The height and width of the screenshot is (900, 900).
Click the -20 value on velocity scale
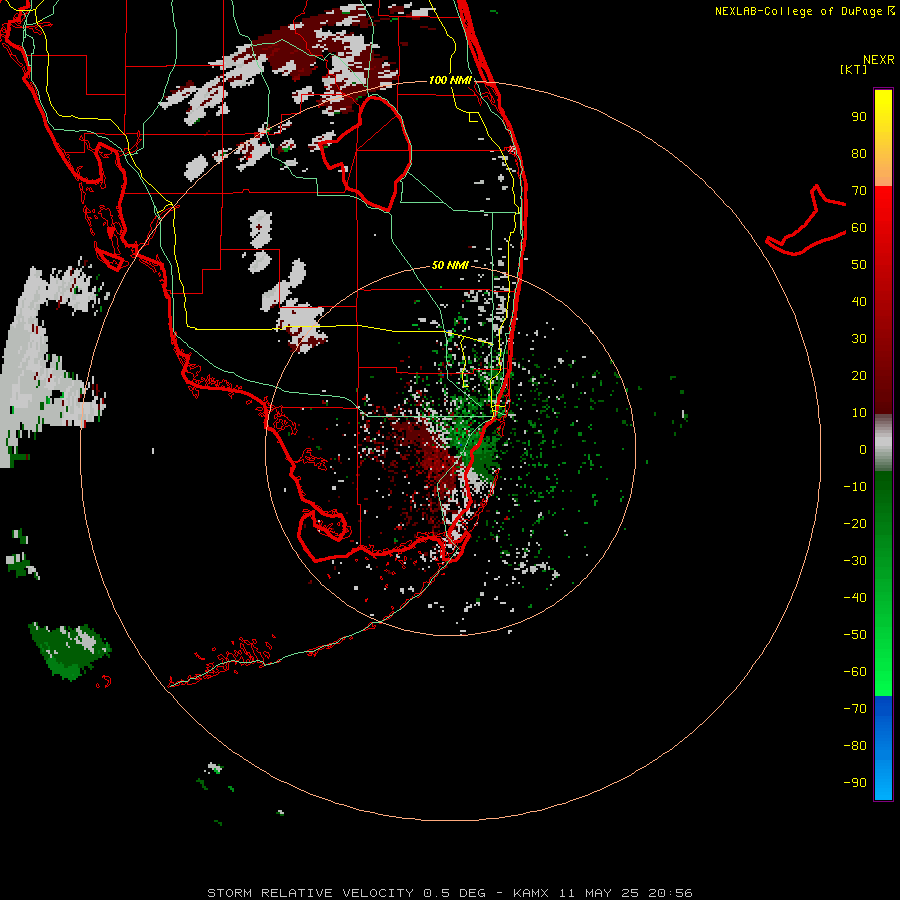855,524
